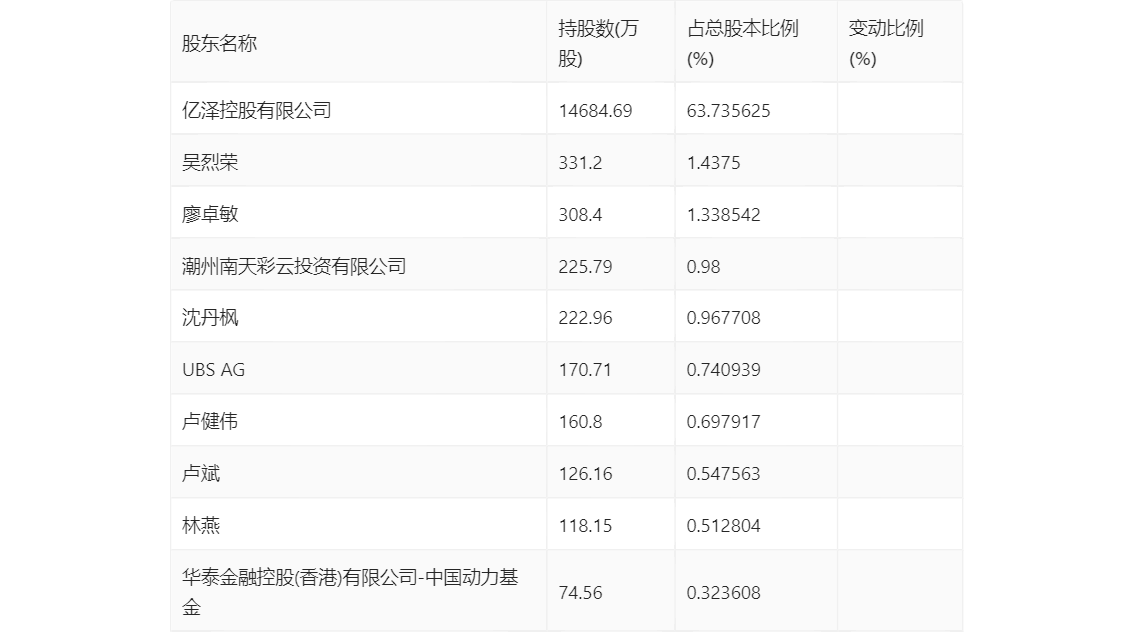Click shareholder name 廖卓敏
1134x632 pixels.
[x=210, y=215]
